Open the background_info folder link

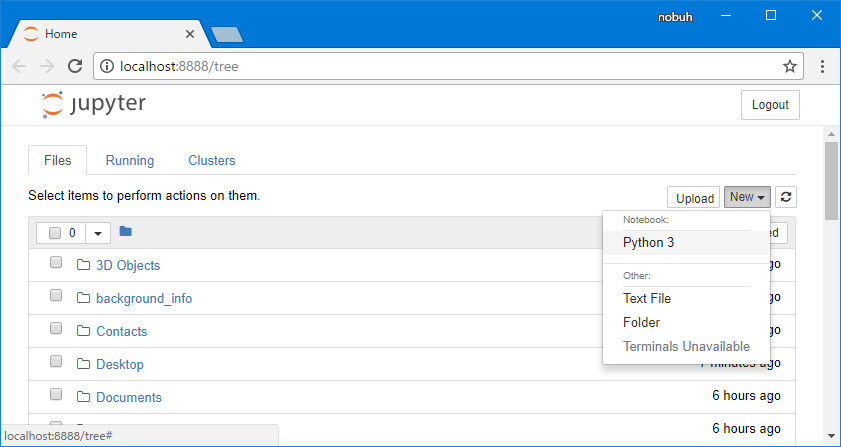coord(144,298)
